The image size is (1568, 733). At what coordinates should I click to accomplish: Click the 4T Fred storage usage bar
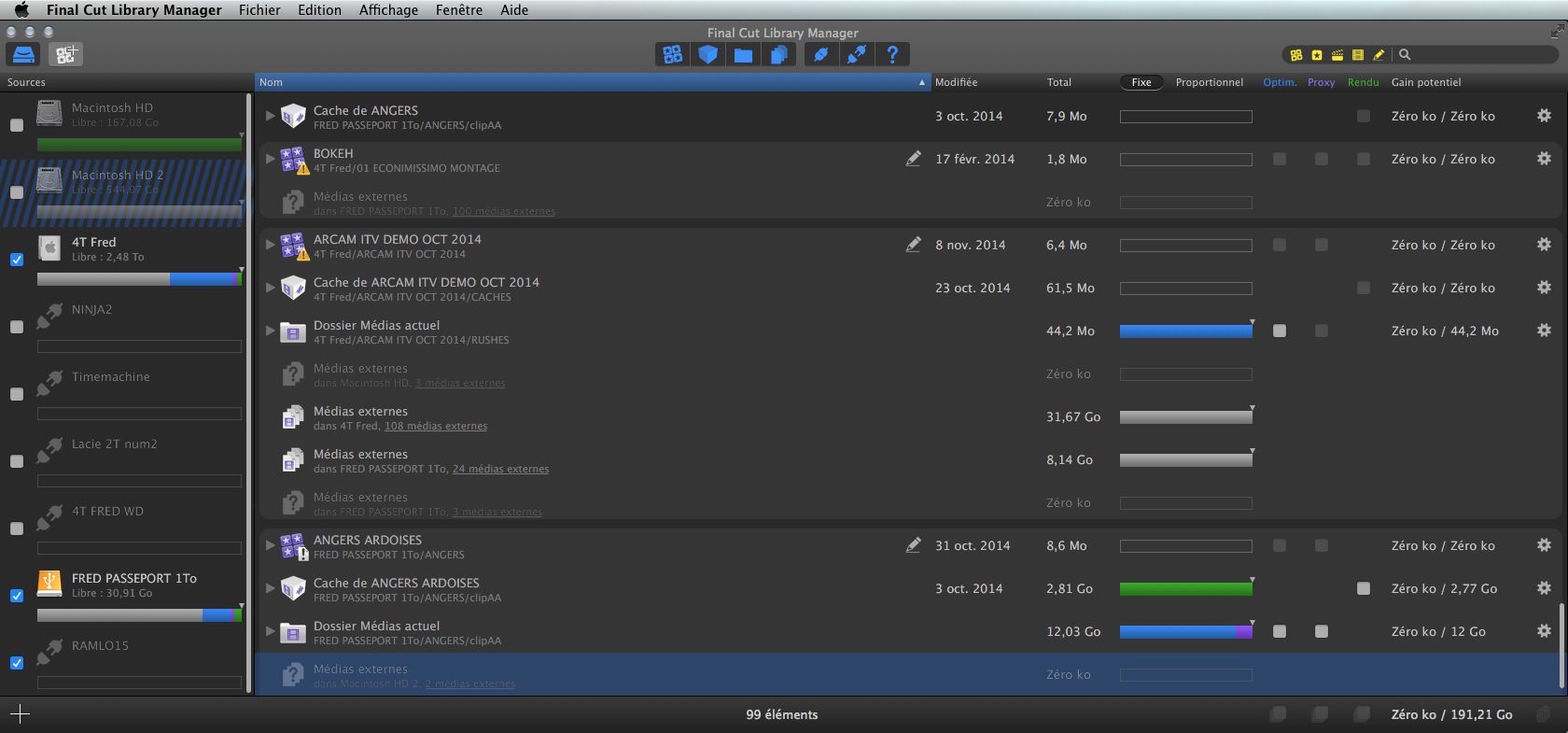click(139, 279)
